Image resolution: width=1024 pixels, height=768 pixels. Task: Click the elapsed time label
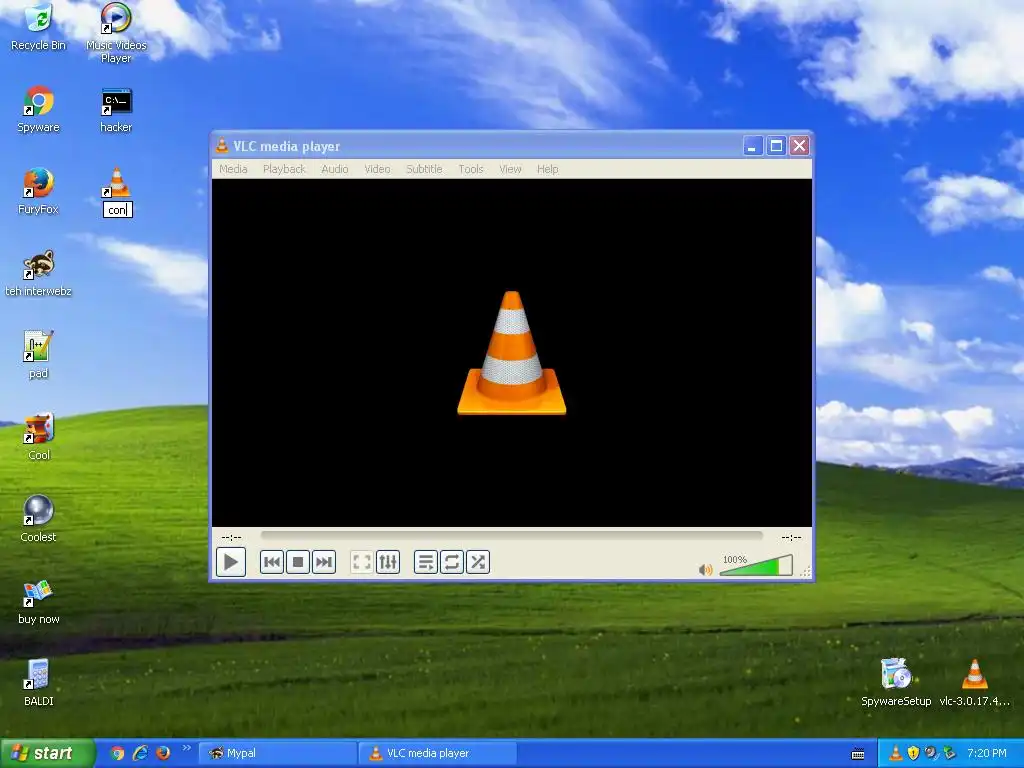pos(231,537)
